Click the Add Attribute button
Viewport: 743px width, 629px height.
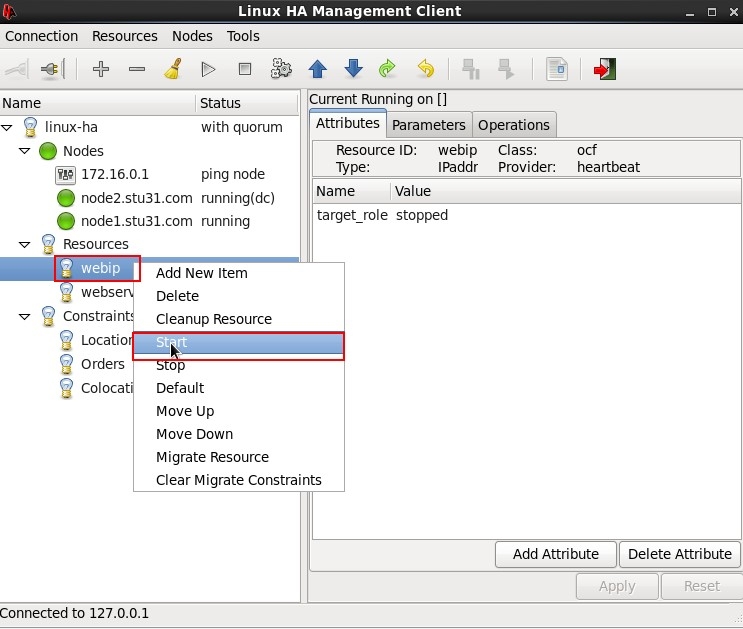click(556, 554)
